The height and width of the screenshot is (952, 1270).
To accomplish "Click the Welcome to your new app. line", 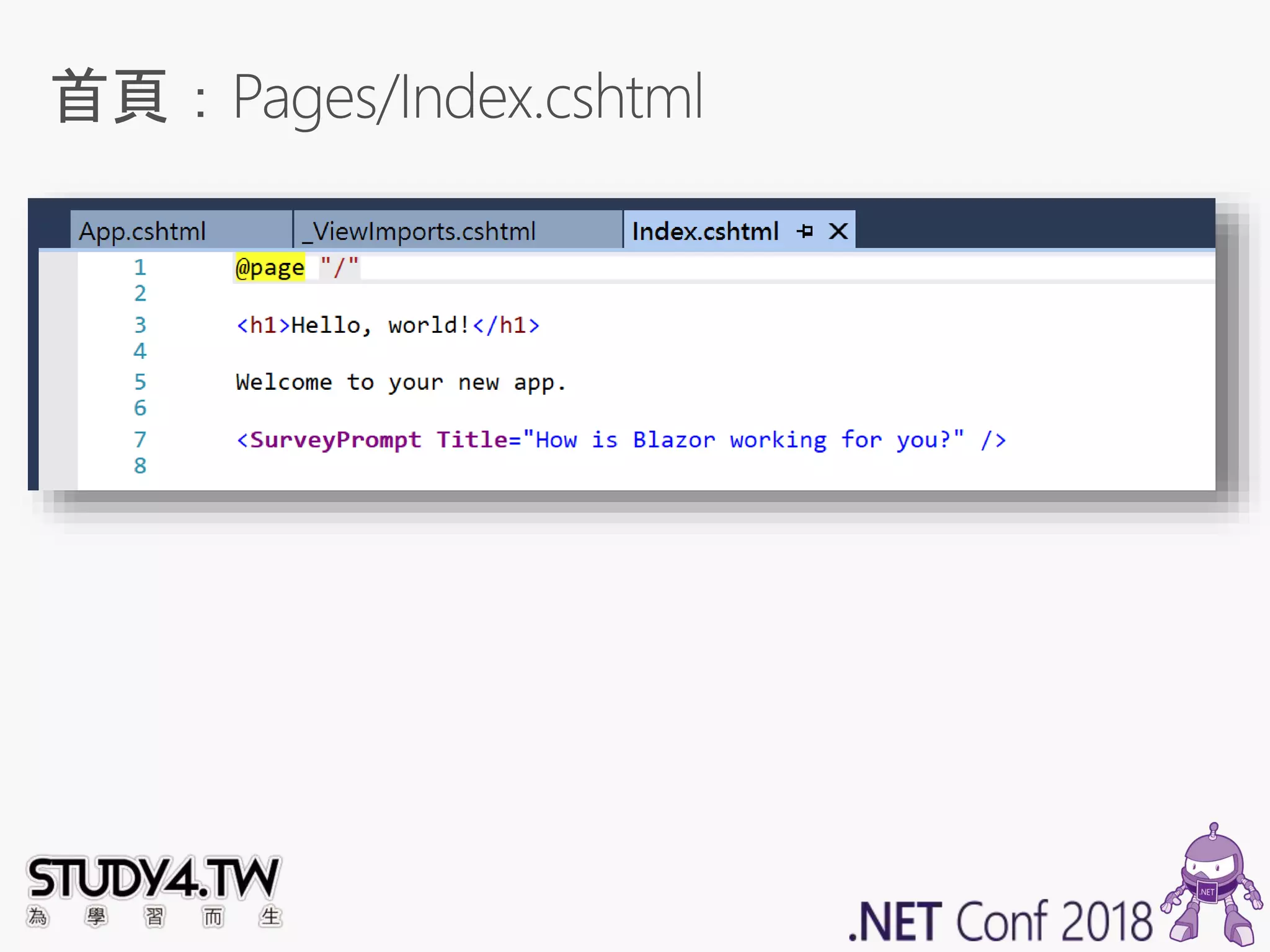I will coord(401,382).
